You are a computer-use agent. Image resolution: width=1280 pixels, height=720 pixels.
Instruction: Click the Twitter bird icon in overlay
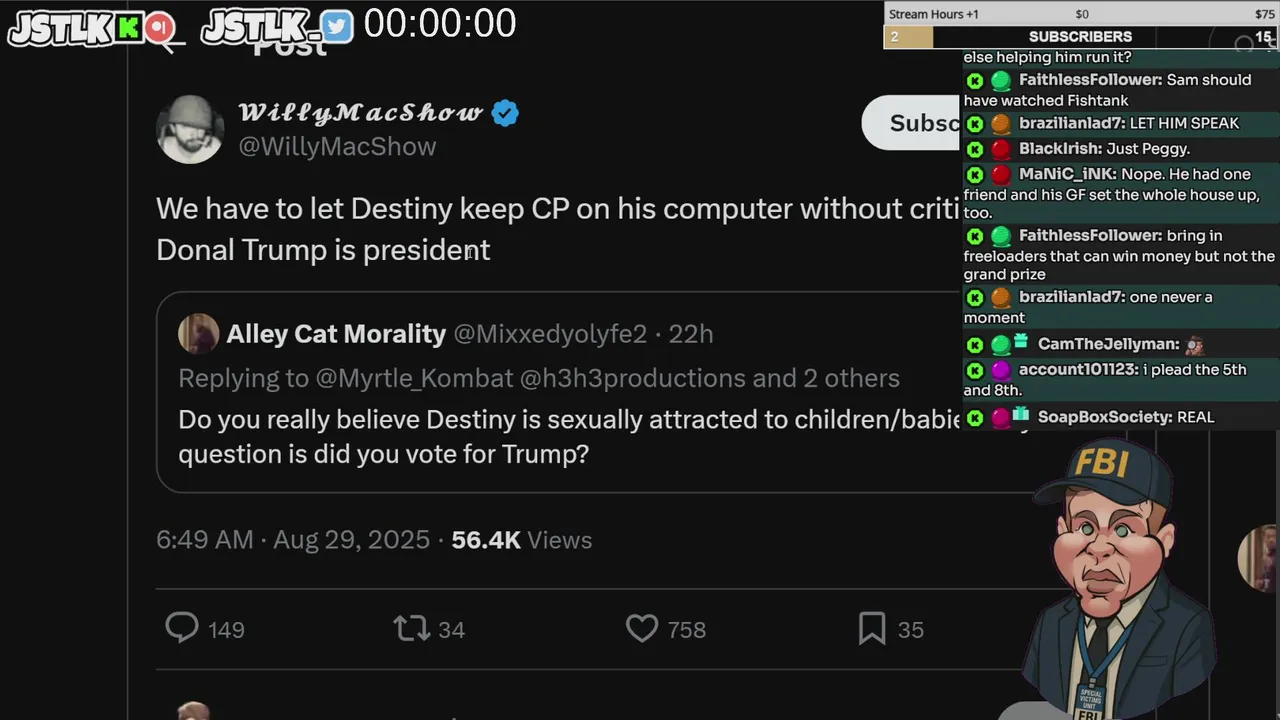[337, 27]
